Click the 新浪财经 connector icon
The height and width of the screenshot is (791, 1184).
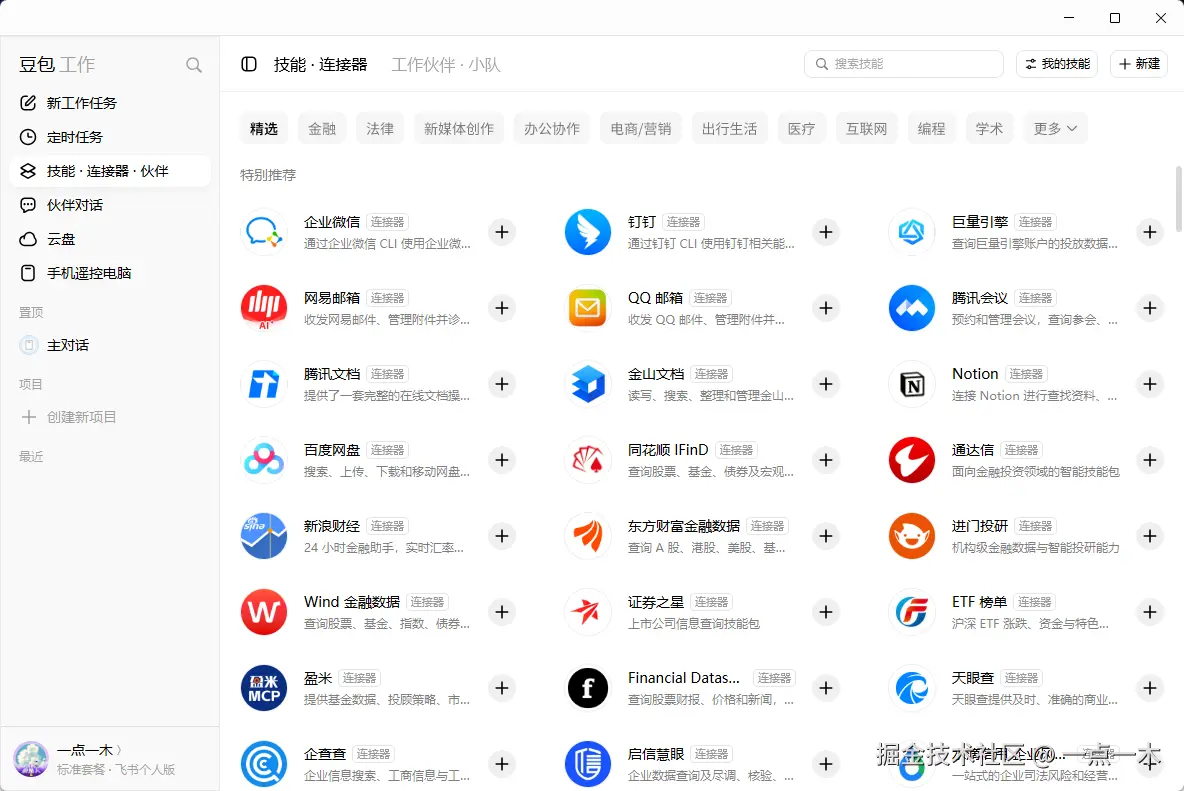(x=264, y=536)
